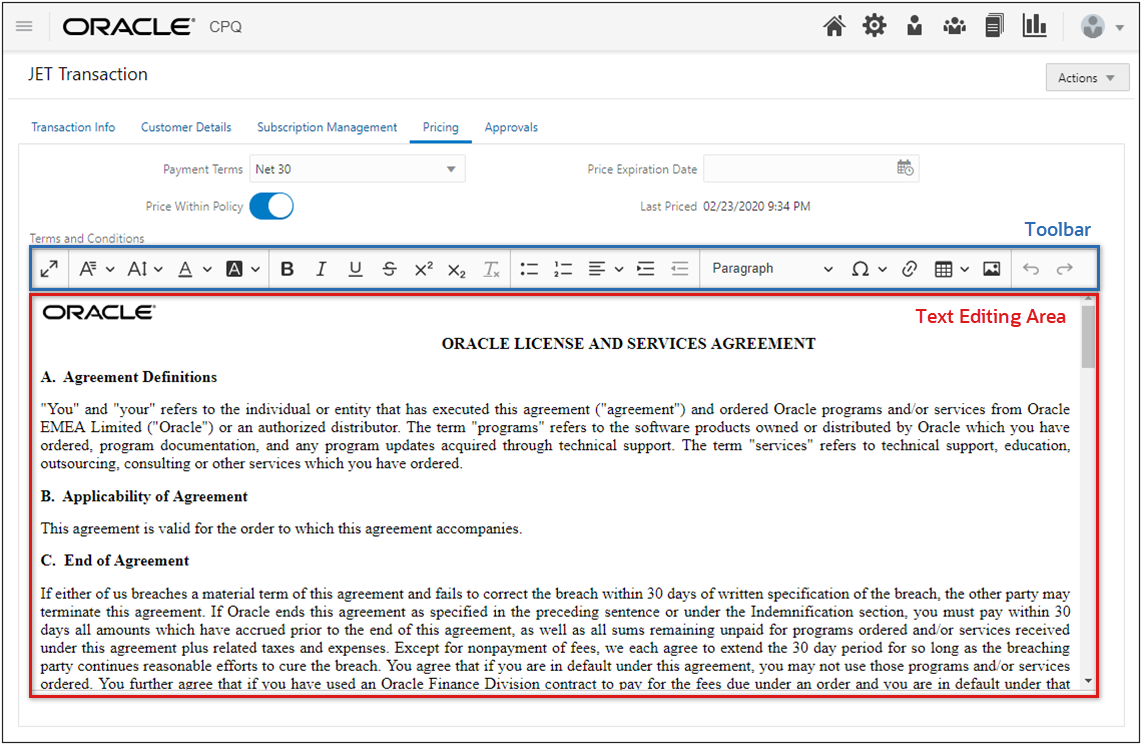1142x745 pixels.
Task: Apply strikethrough formatting
Action: pos(389,268)
